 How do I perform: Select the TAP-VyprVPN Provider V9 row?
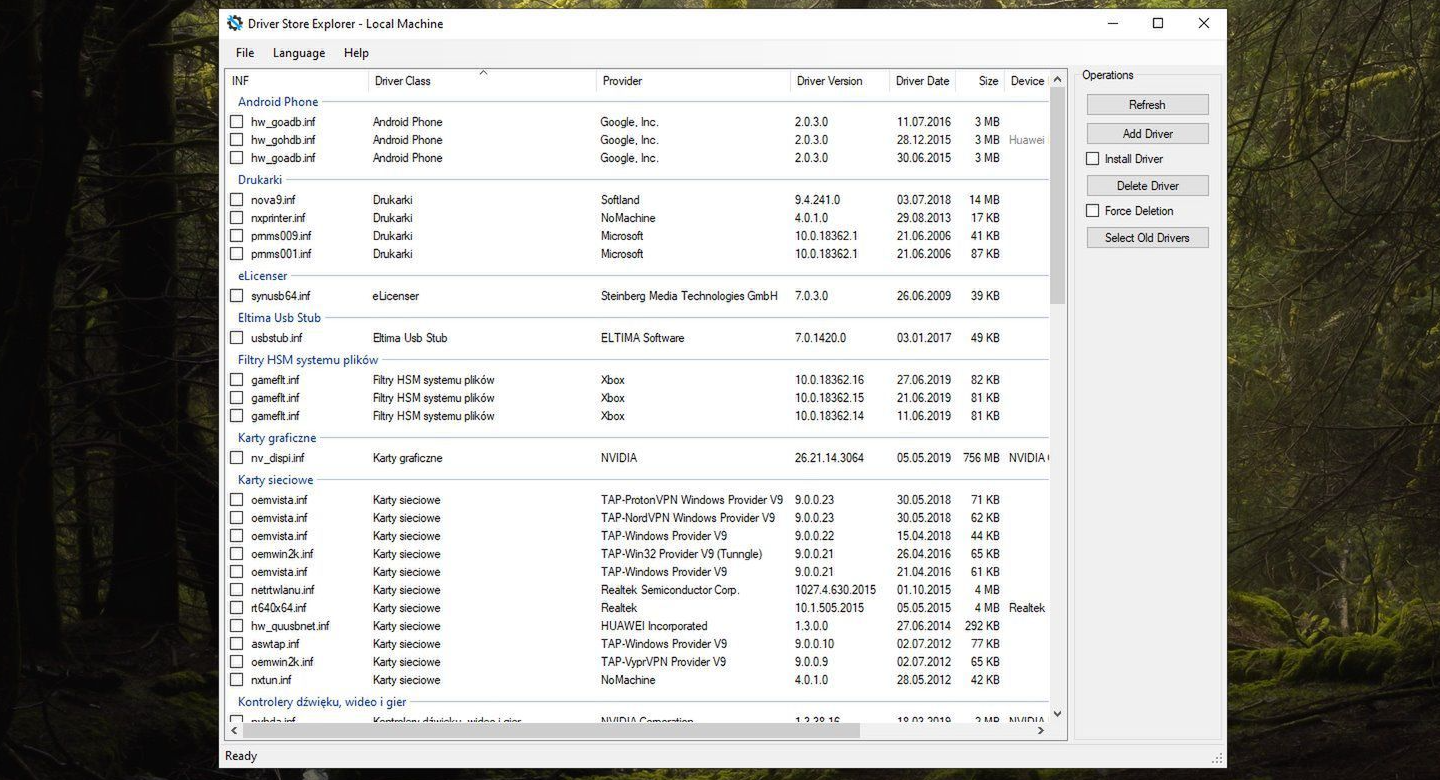pyautogui.click(x=638, y=662)
